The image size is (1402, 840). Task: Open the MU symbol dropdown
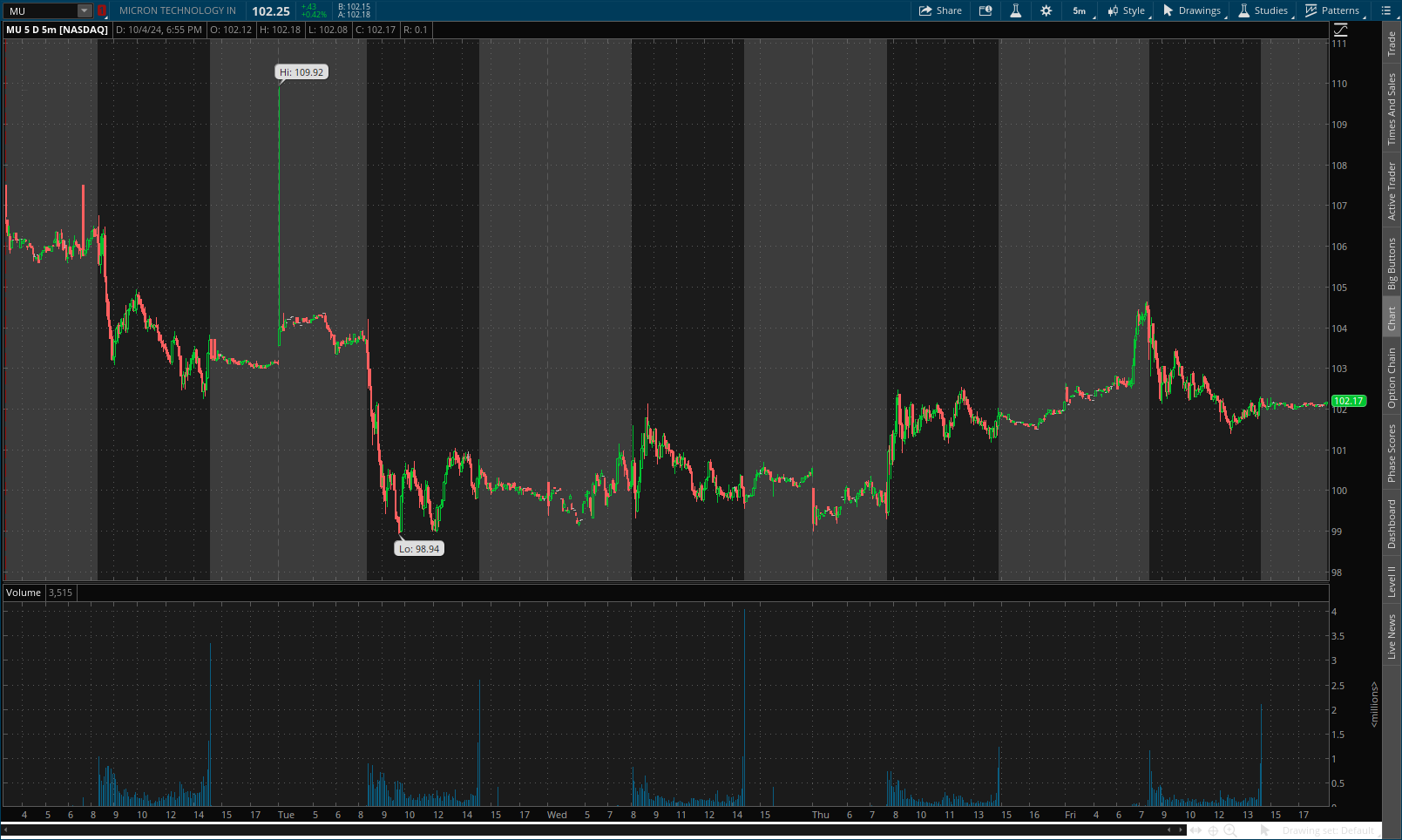pos(83,10)
